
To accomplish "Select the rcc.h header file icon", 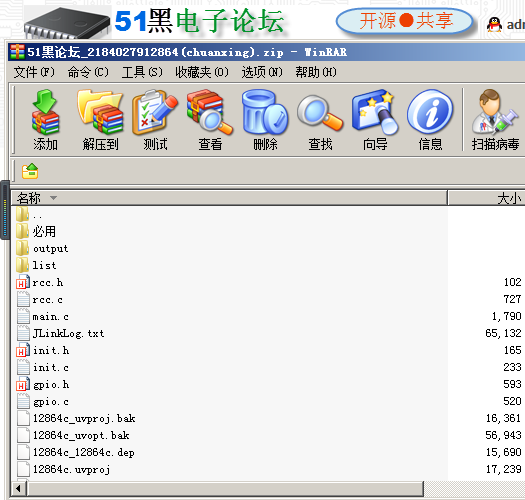I will (23, 282).
